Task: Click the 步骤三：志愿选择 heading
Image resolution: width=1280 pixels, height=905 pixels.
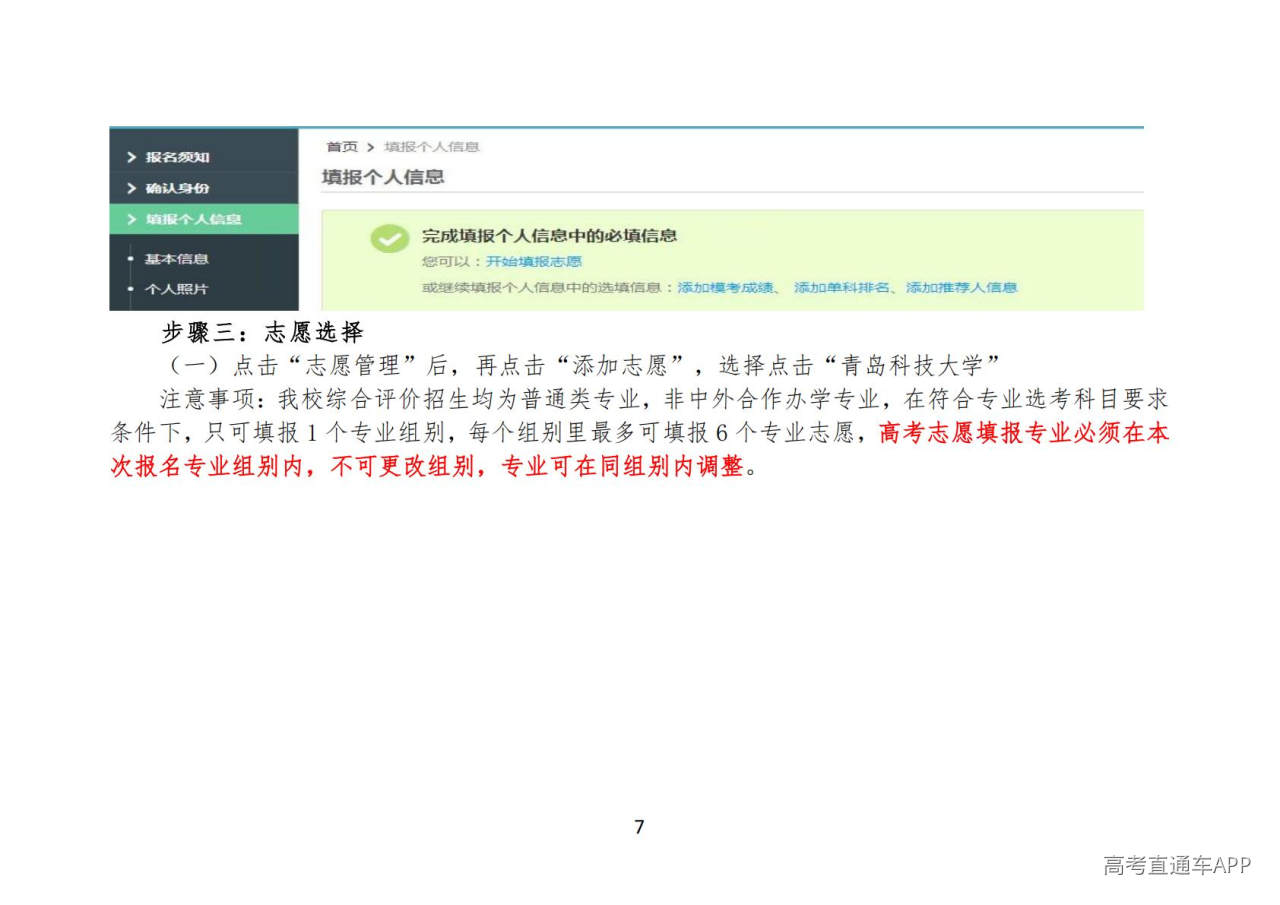Action: click(x=262, y=333)
